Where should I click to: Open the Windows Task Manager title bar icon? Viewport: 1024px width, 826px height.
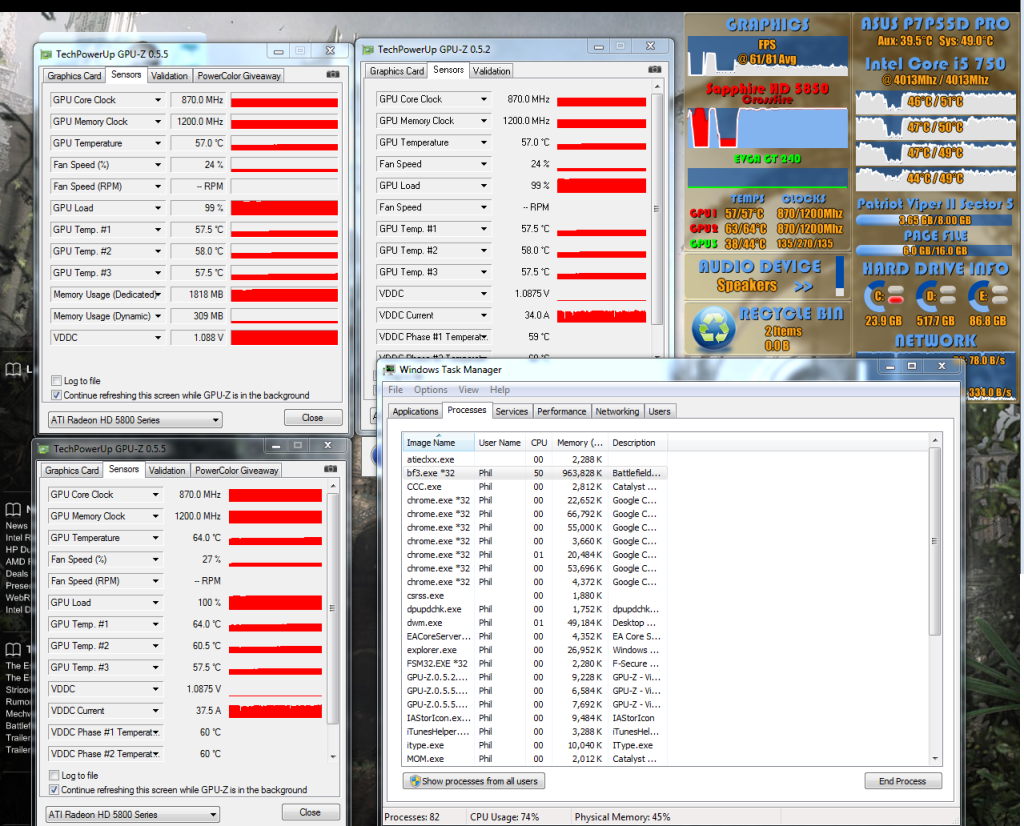coord(390,370)
